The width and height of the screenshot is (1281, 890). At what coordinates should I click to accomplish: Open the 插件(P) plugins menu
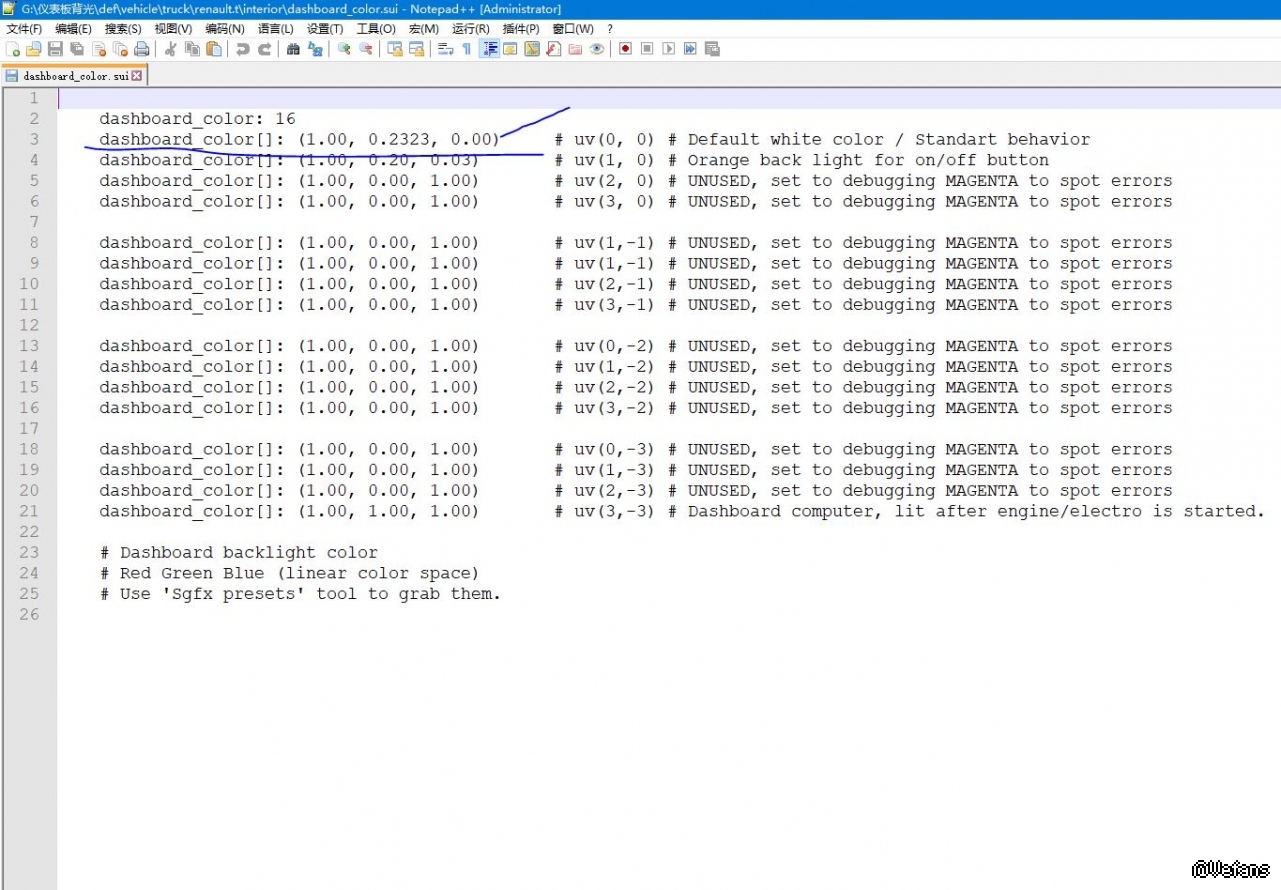point(520,29)
